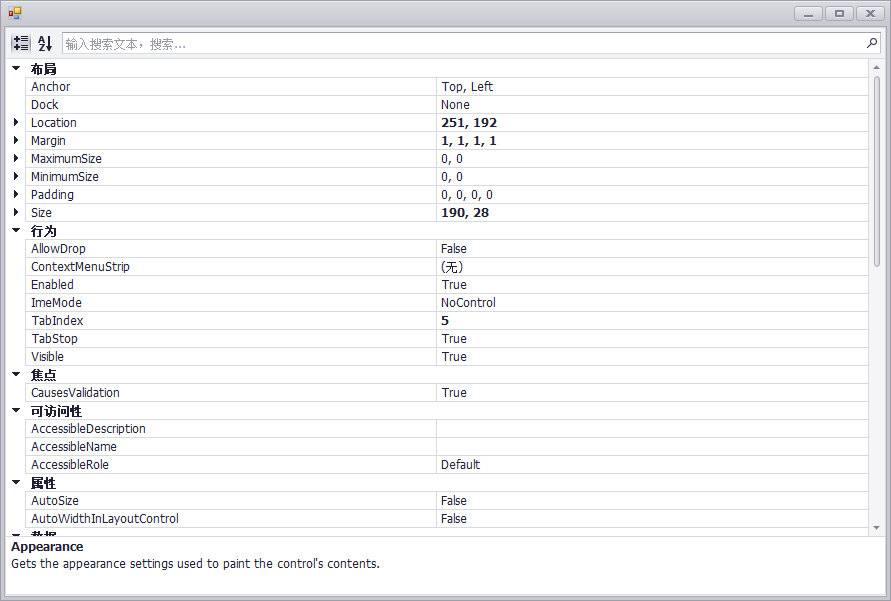The image size is (891, 601).
Task: Expand the MinimumSize property
Action: tap(16, 176)
